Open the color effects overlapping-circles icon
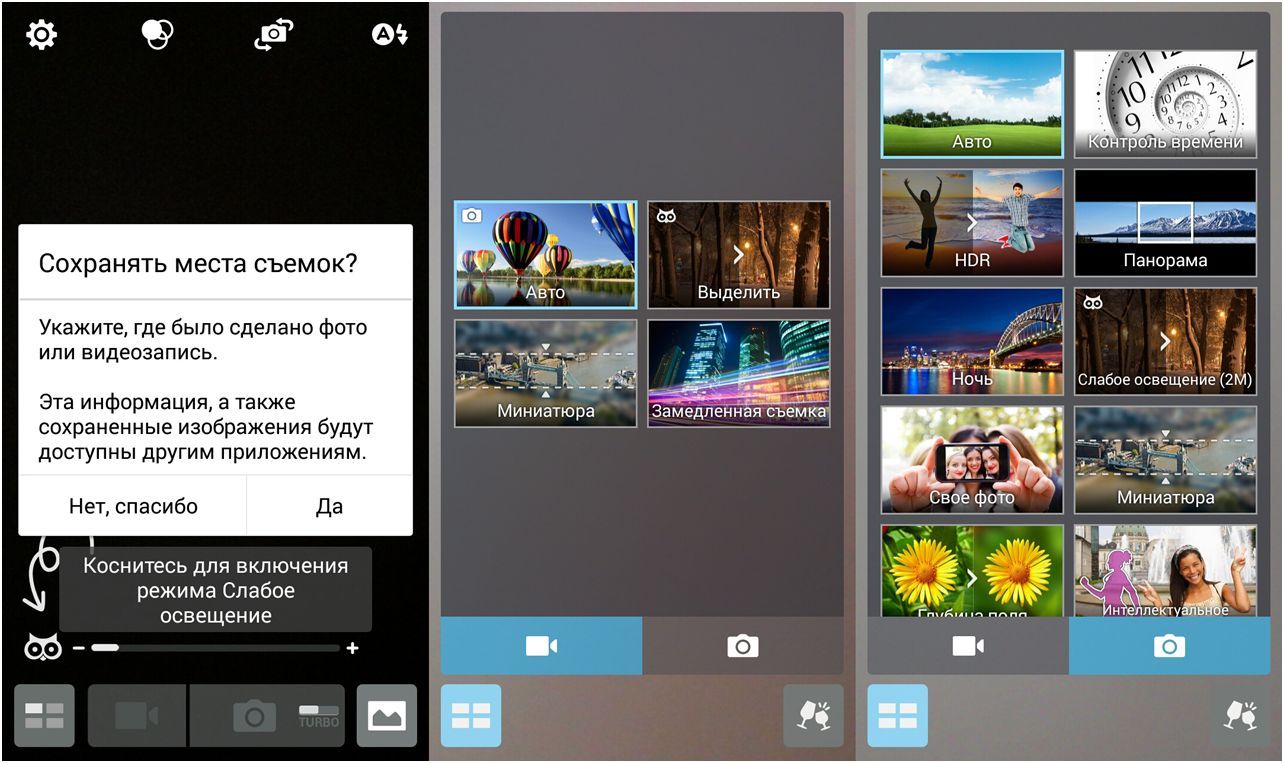Image resolution: width=1284 pixels, height=763 pixels. [x=157, y=35]
